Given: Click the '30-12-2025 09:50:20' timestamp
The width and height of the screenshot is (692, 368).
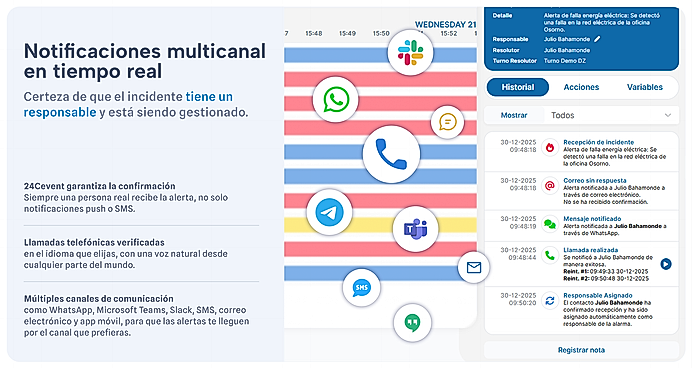Looking at the screenshot, I should point(518,299).
